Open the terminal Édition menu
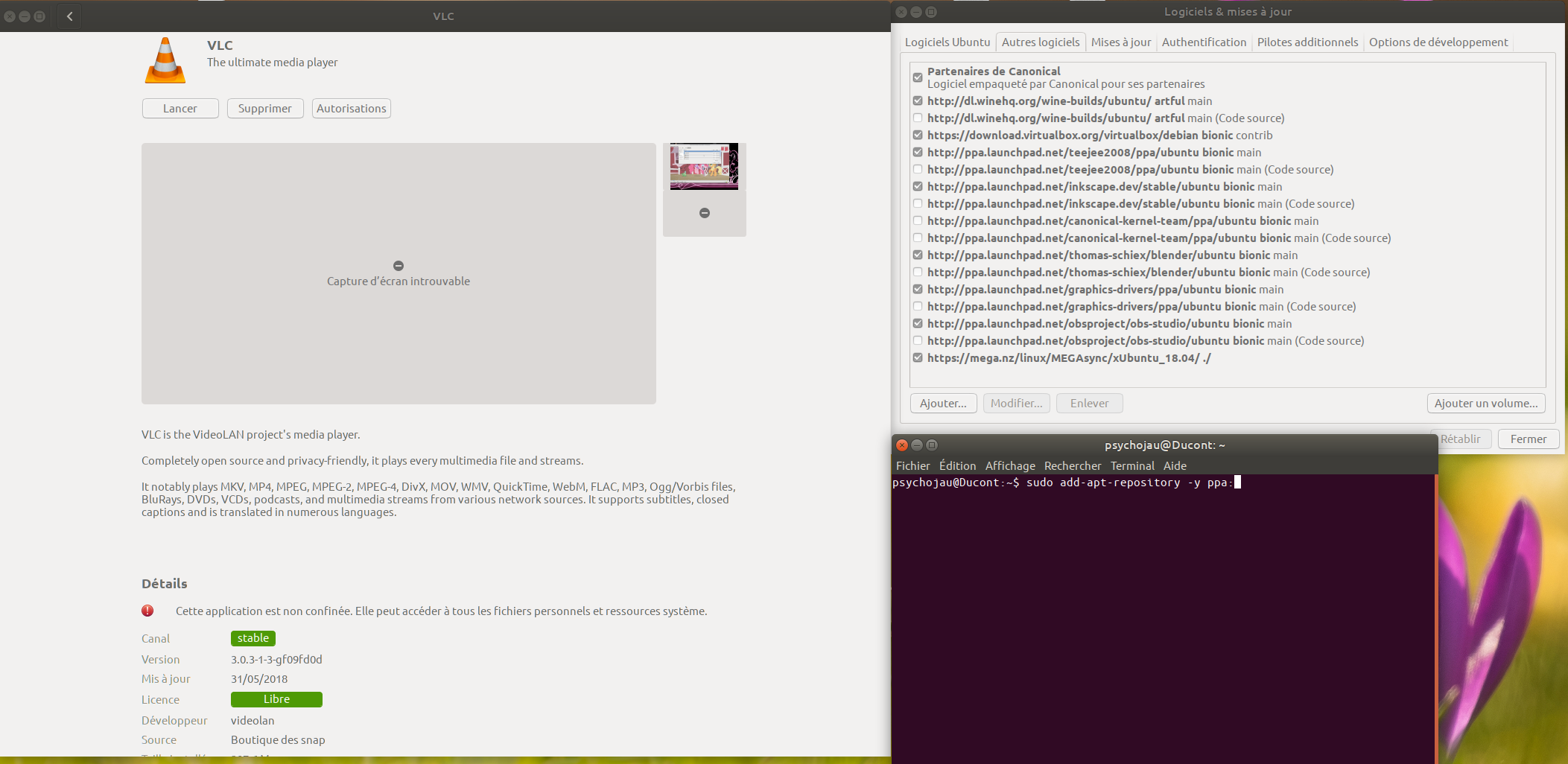 tap(957, 465)
